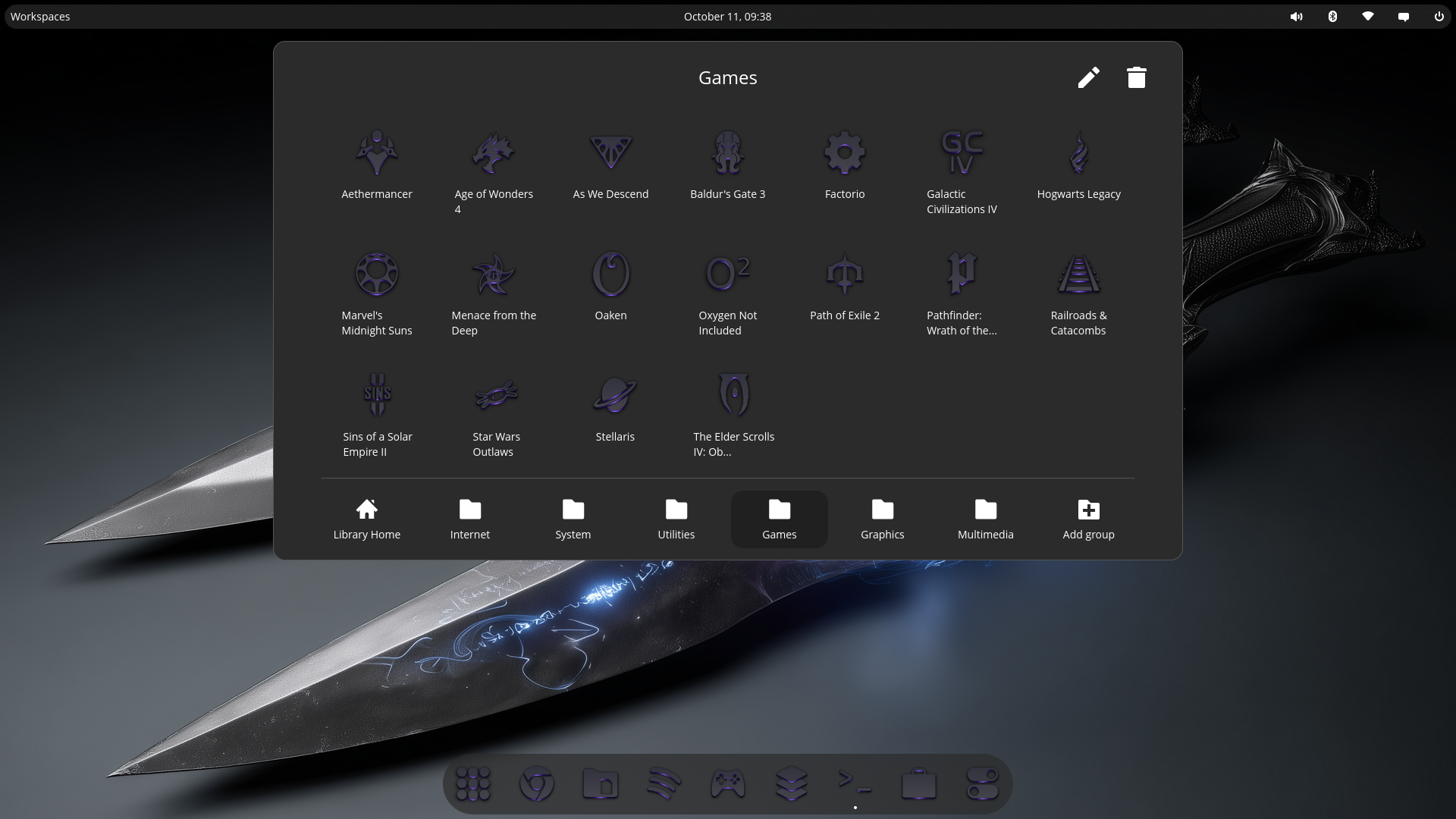Open Baldur's Gate 3
The image size is (1456, 819).
pyautogui.click(x=727, y=154)
